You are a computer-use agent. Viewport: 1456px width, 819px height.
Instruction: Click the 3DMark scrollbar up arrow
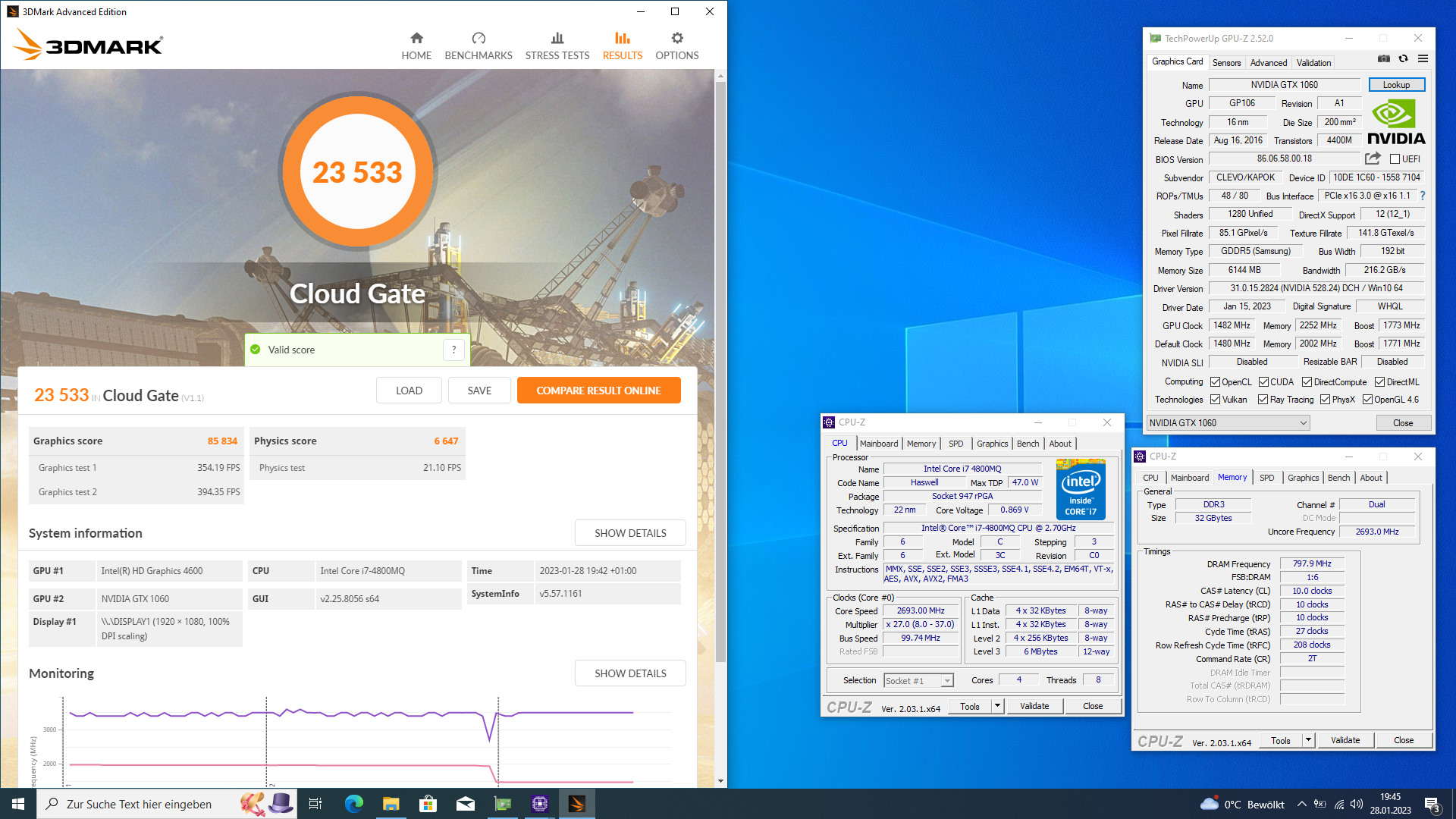point(720,76)
